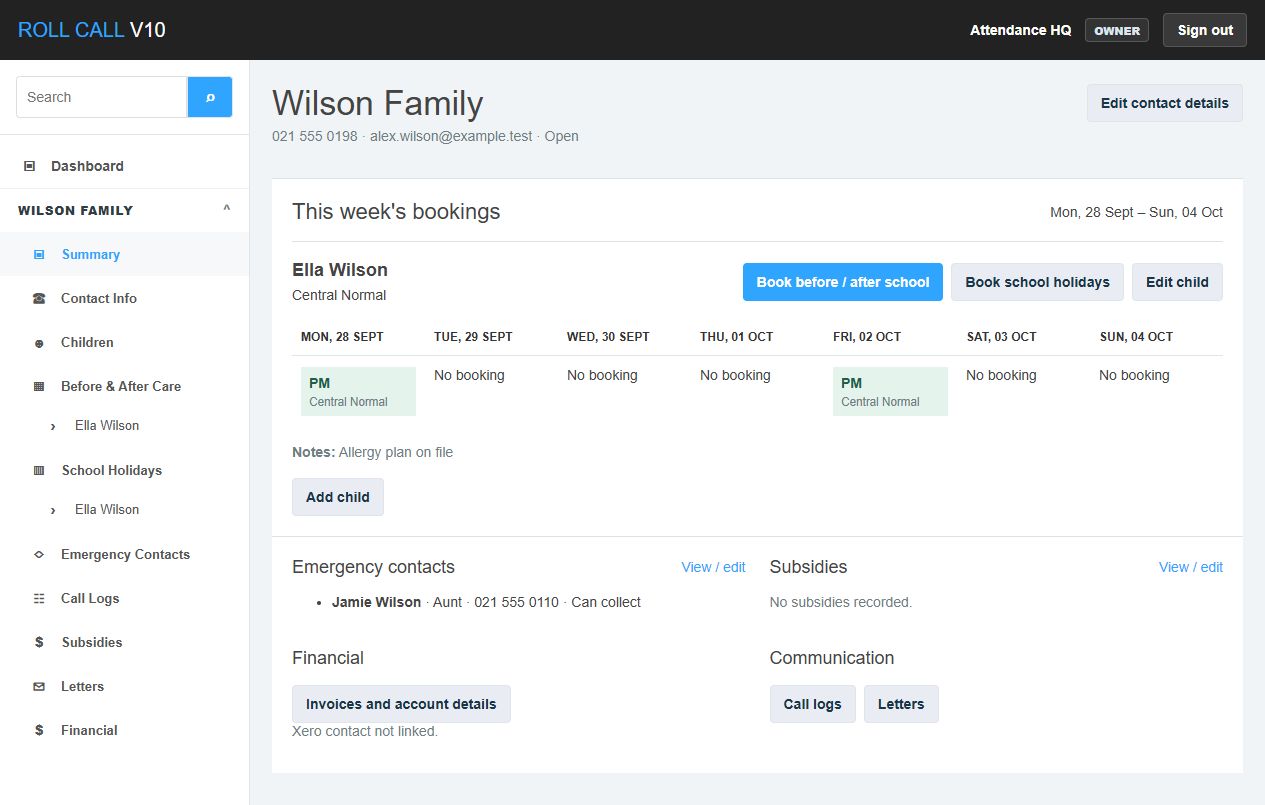The image size is (1265, 805).
Task: Click the Letters button under Communication
Action: click(901, 704)
